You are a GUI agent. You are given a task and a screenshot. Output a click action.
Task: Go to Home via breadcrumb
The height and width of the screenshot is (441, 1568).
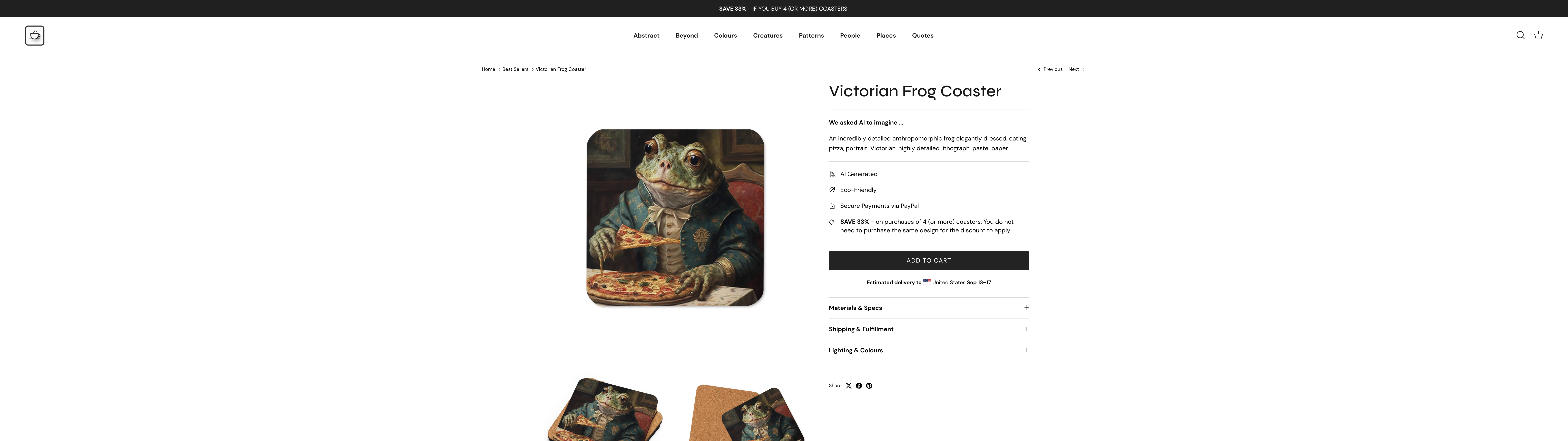pos(488,69)
